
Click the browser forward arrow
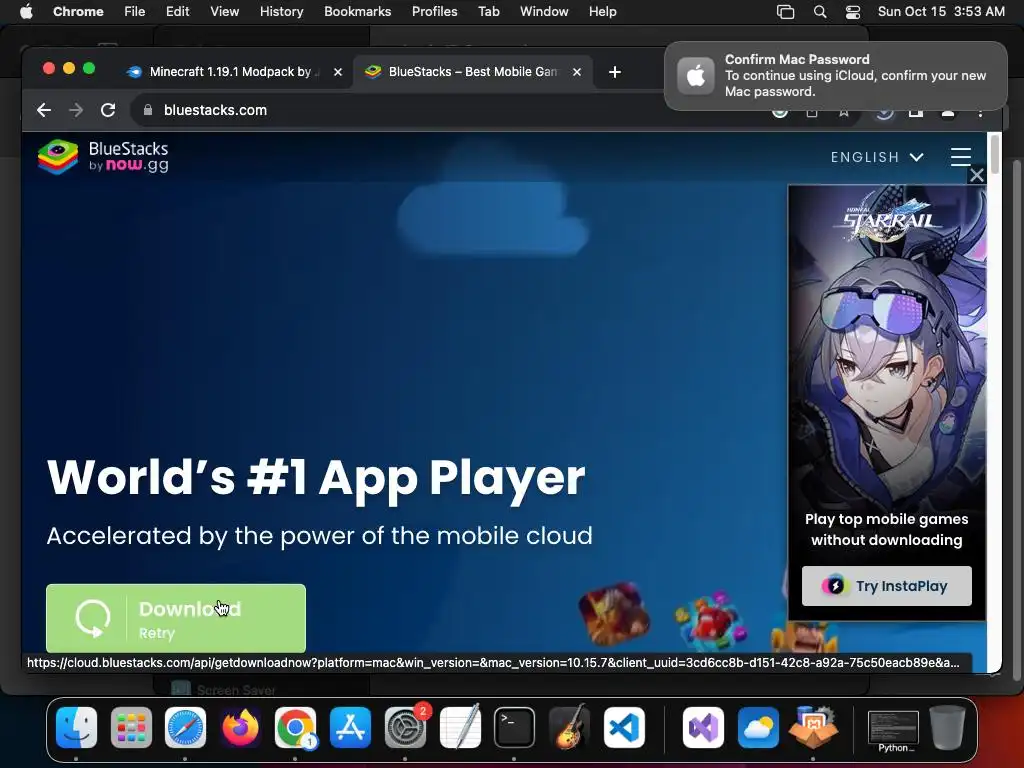(x=76, y=110)
